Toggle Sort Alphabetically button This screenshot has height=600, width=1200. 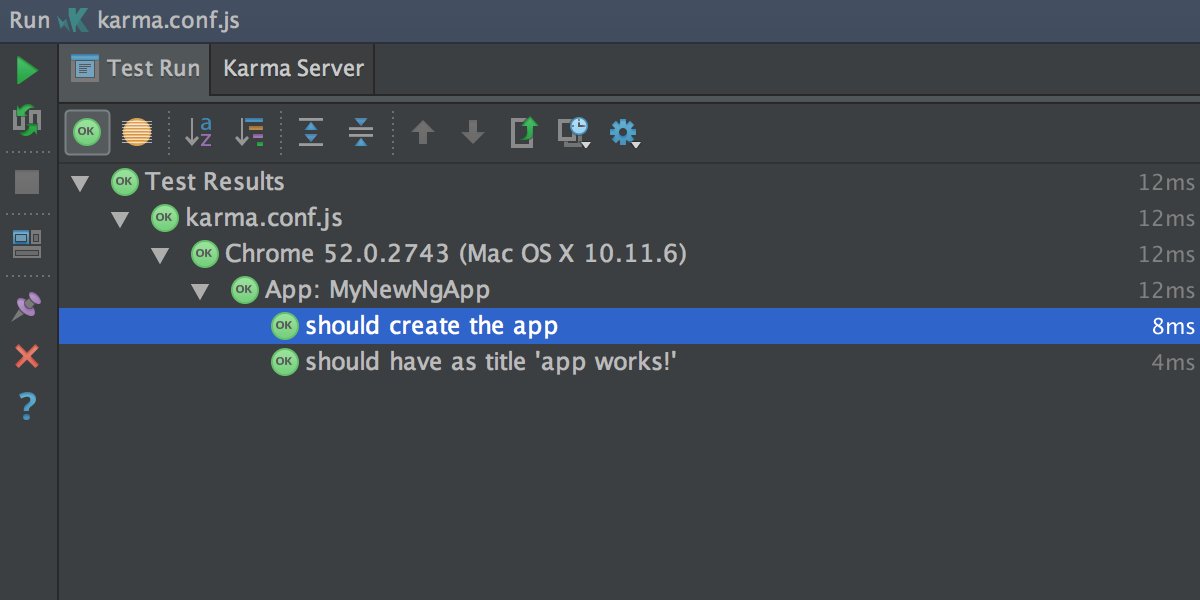click(198, 131)
